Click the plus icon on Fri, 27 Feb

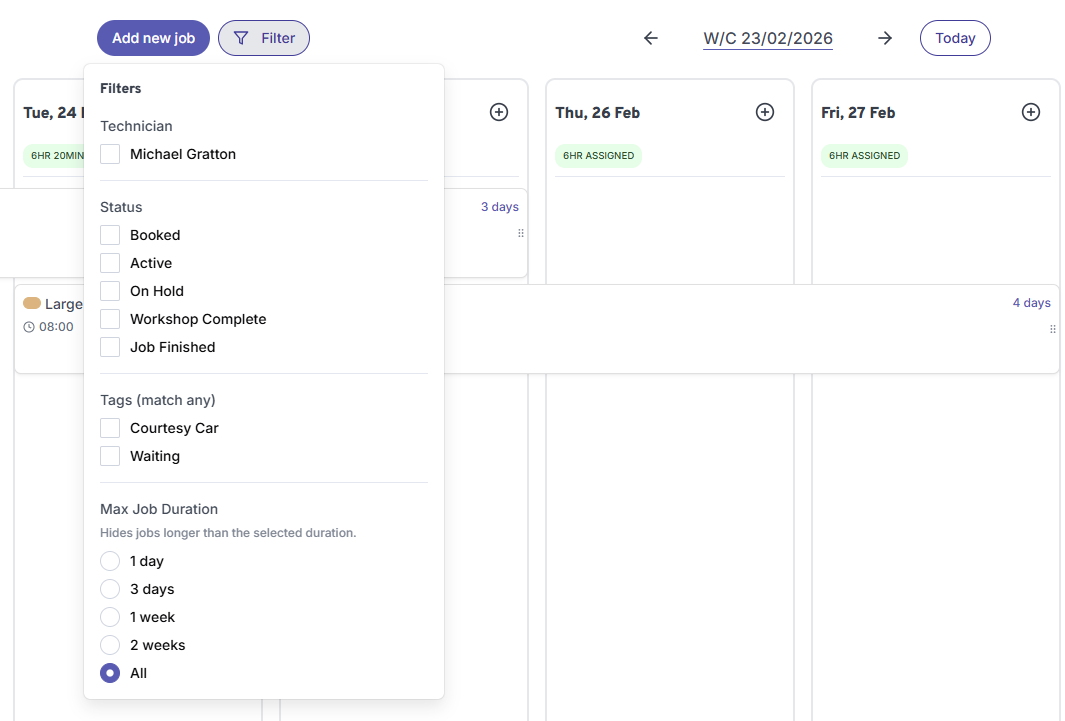[1031, 112]
